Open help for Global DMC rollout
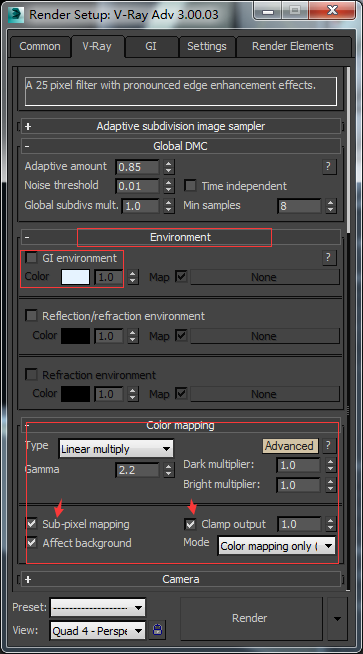 (329, 167)
